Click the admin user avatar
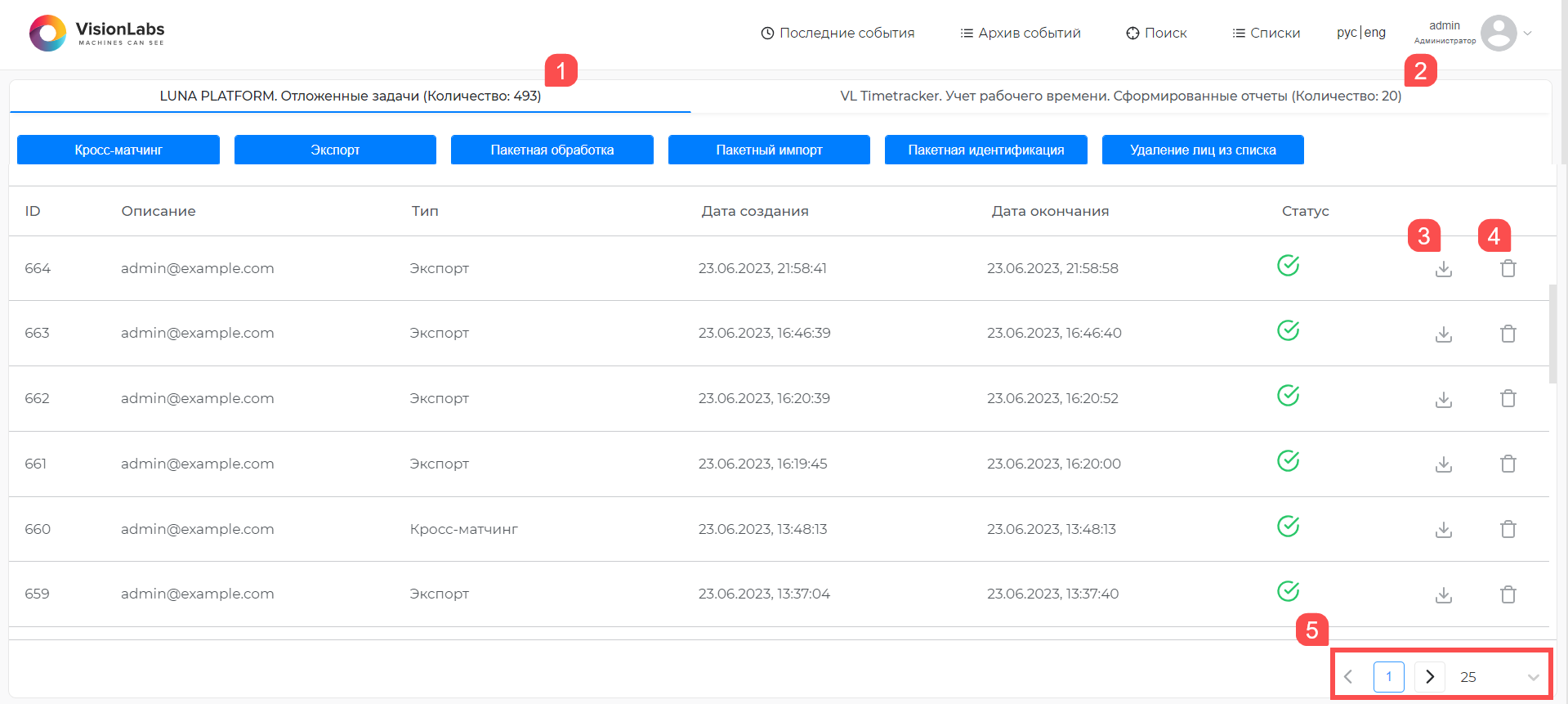The image size is (1568, 704). [1499, 33]
